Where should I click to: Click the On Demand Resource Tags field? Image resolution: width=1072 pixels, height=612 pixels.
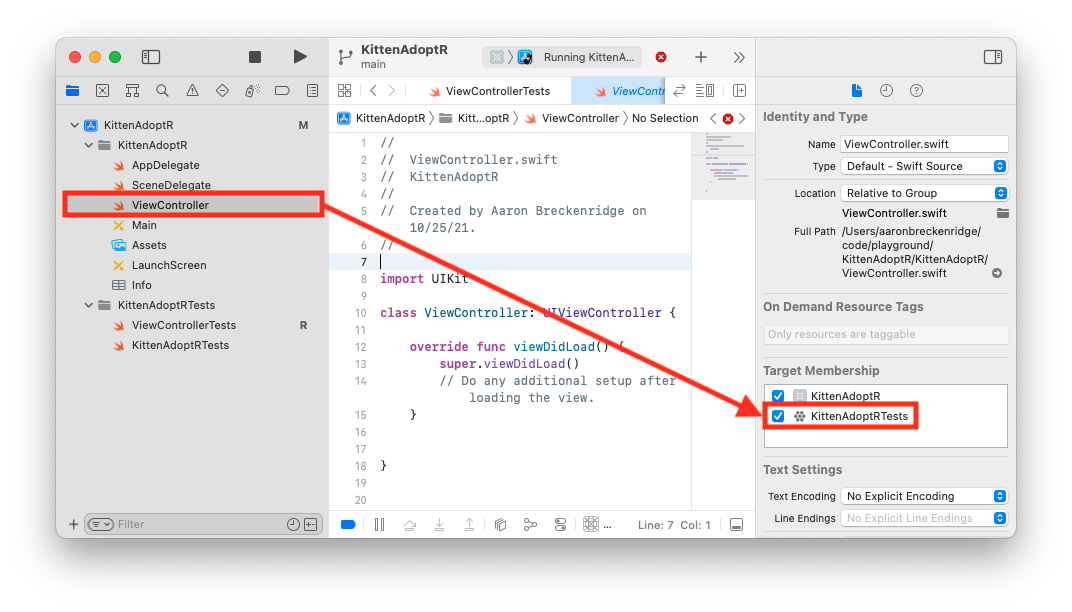point(886,334)
